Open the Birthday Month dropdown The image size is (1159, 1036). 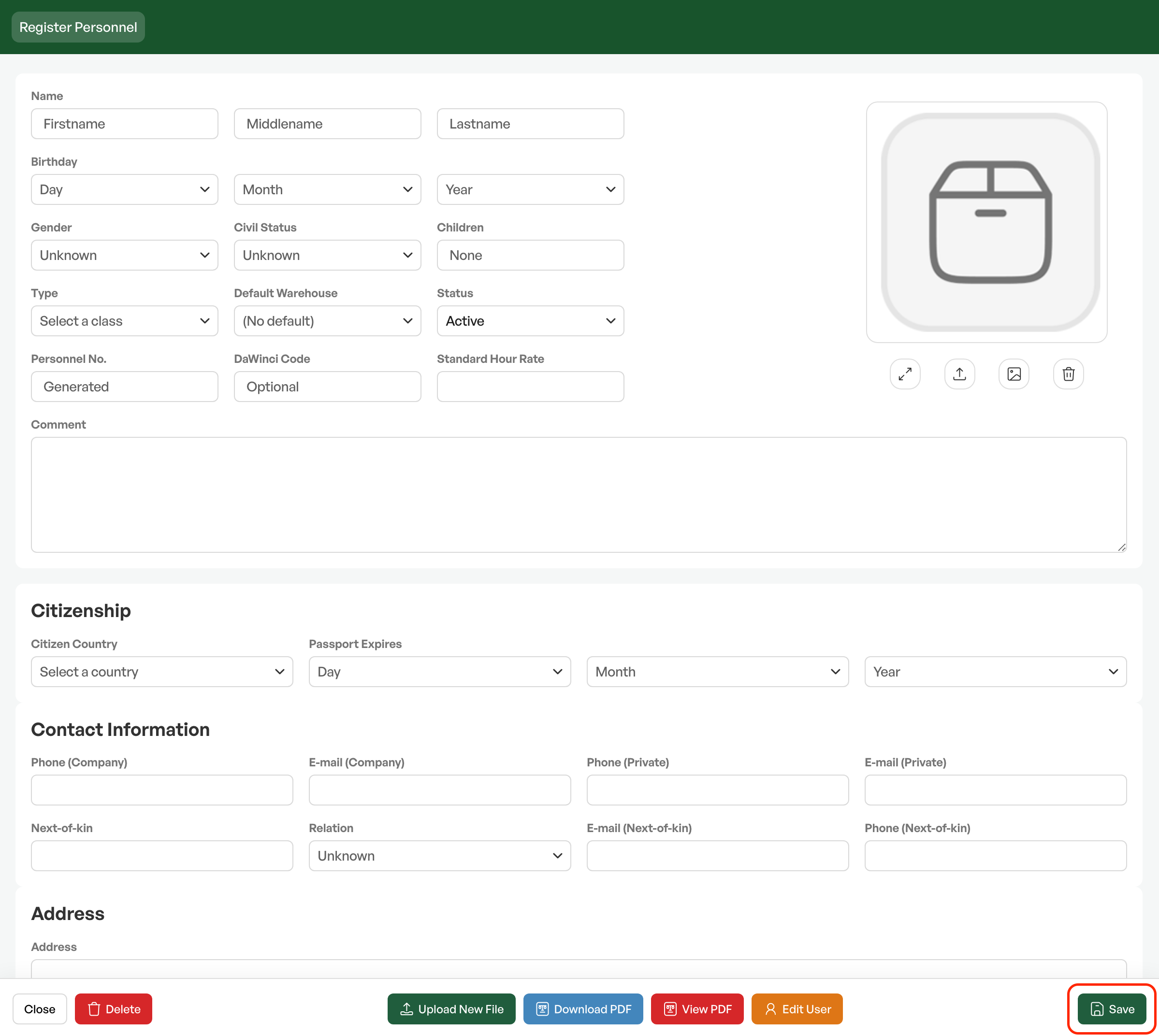pos(327,189)
